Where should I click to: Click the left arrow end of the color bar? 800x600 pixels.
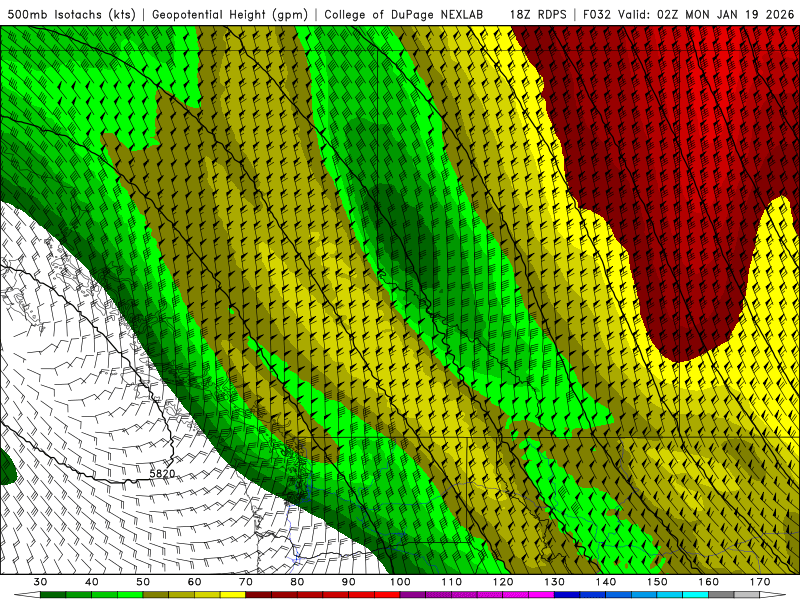coord(27,595)
